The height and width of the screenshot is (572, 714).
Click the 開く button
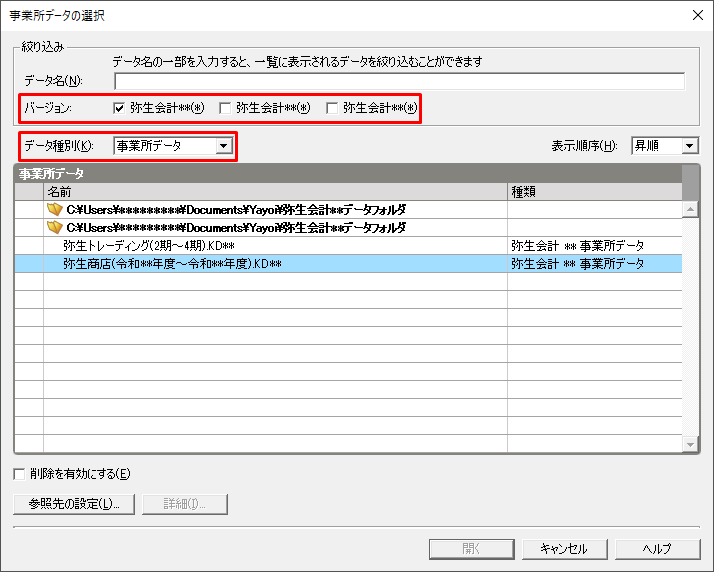click(x=471, y=549)
